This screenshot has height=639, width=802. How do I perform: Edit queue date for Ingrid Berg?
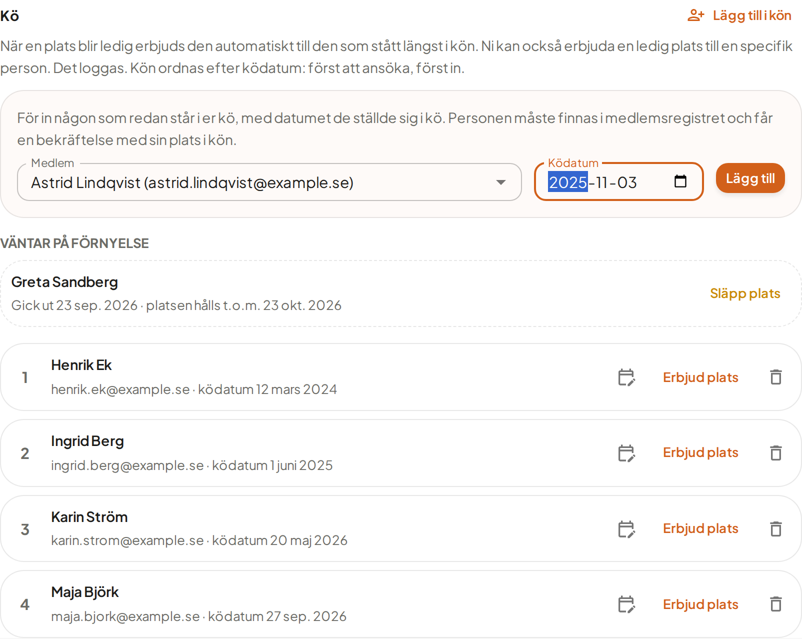coord(627,453)
